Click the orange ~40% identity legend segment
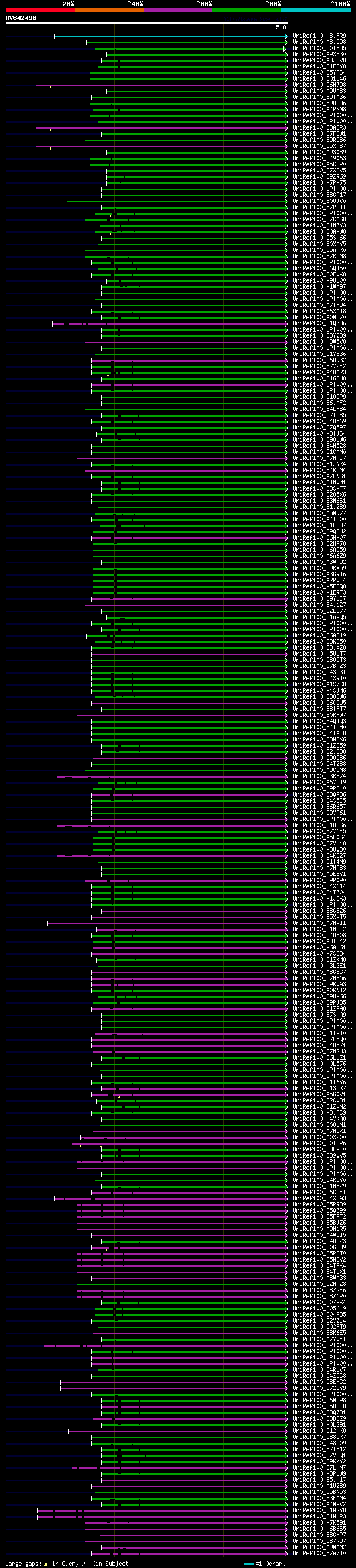Viewport: 356px width, 1568px height. tap(109, 10)
